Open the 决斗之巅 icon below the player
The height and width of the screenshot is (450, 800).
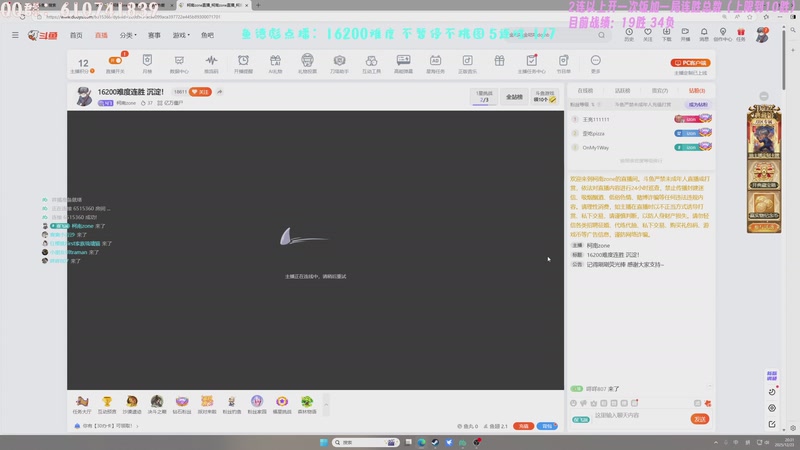(x=157, y=404)
